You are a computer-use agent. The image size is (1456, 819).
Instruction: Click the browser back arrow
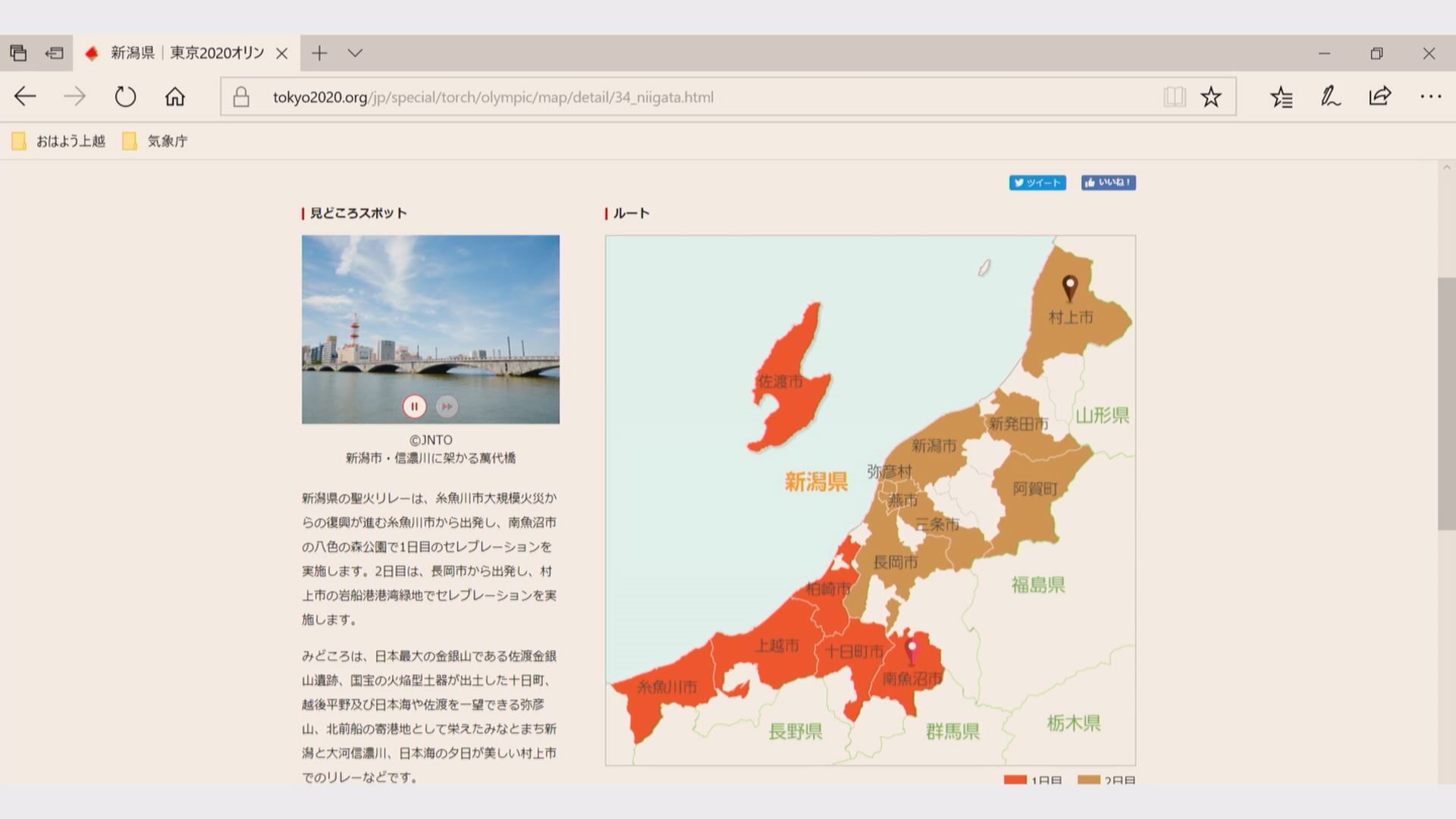click(x=25, y=96)
